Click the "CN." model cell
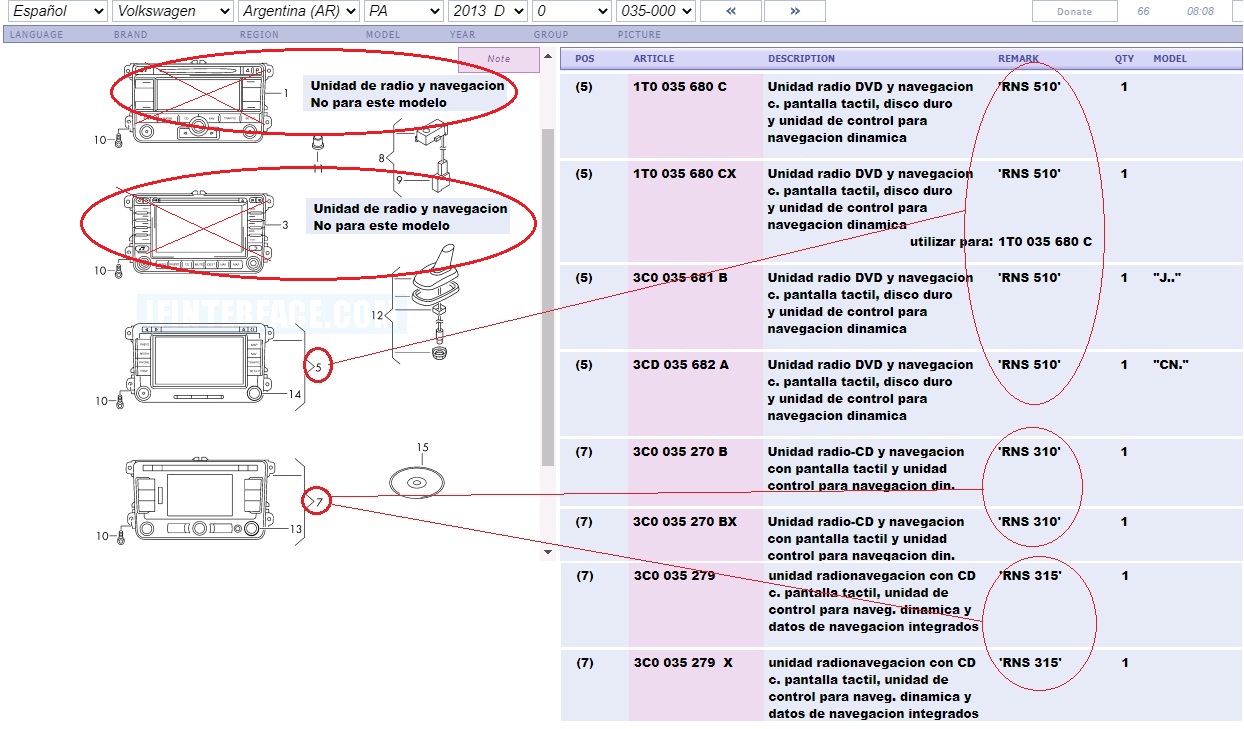Image resolution: width=1244 pixels, height=729 pixels. (1170, 365)
